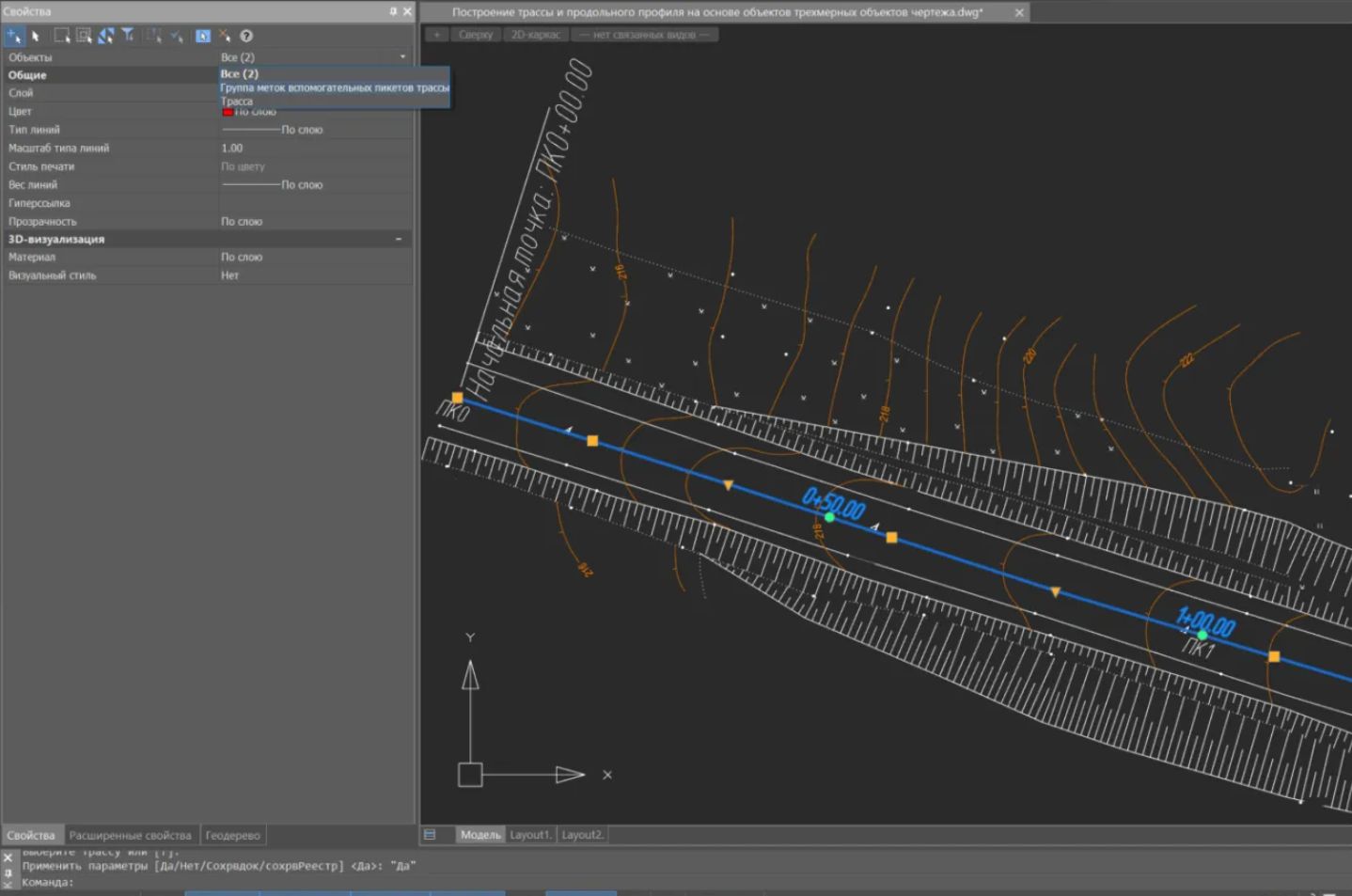The image size is (1352, 896).
Task: Select the plain arrow pointer tool
Action: (x=36, y=36)
